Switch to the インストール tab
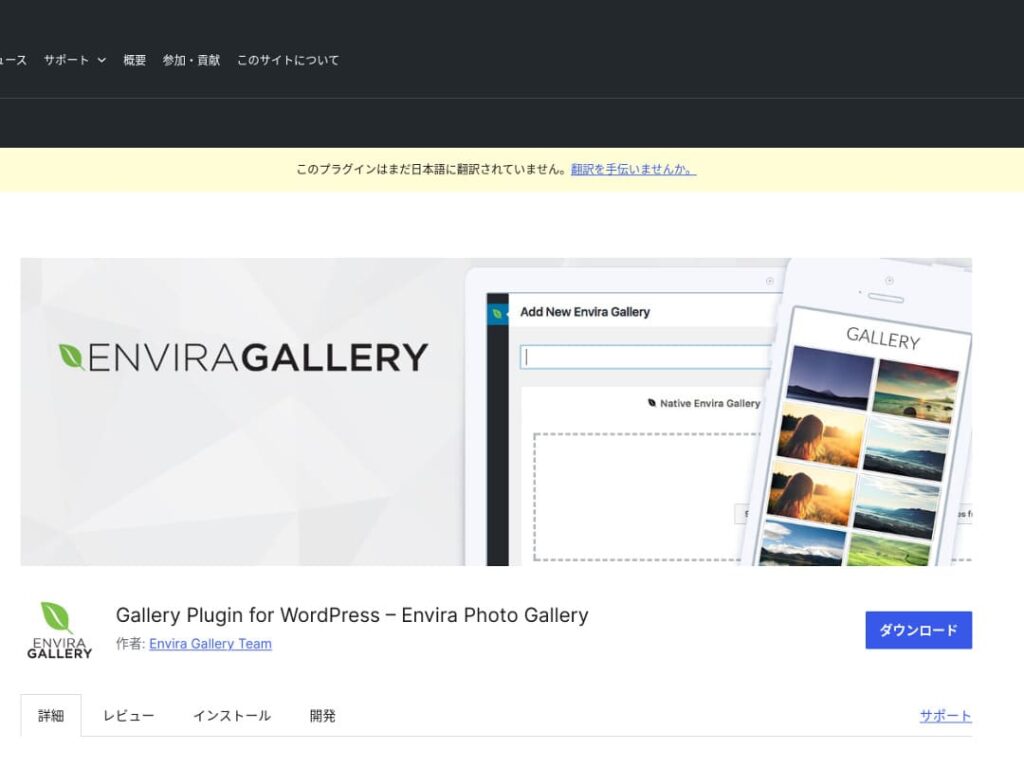The image size is (1024, 768). (231, 716)
